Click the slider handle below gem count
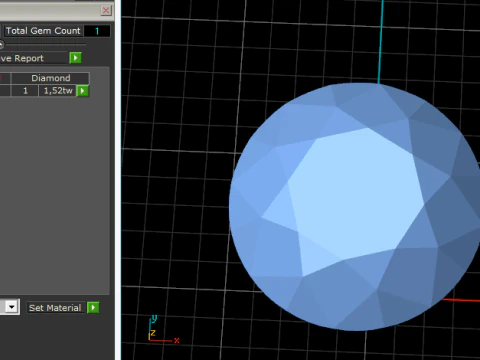The image size is (480, 360). (1, 44)
